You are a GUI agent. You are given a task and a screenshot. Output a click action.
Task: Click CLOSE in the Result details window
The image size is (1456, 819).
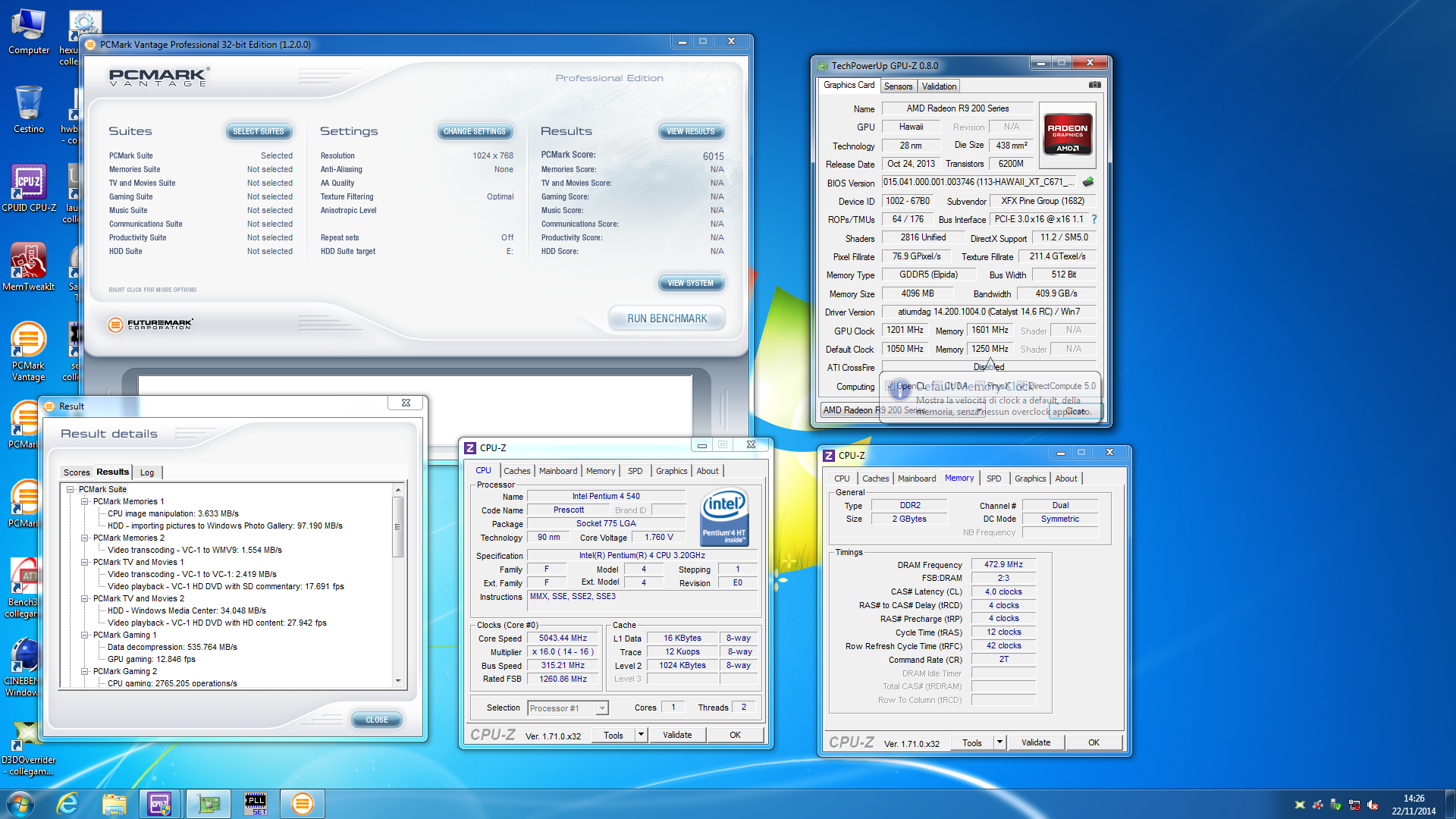click(x=377, y=720)
